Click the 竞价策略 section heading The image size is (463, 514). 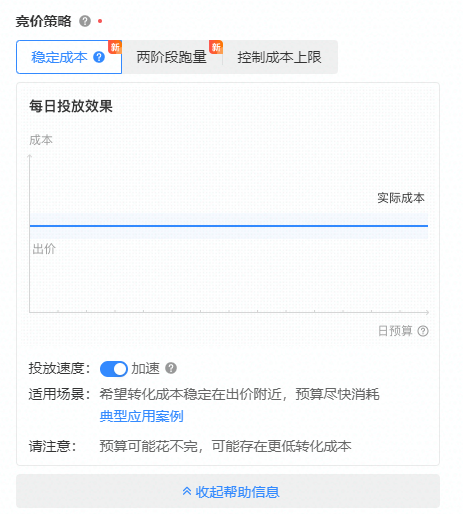click(x=44, y=21)
